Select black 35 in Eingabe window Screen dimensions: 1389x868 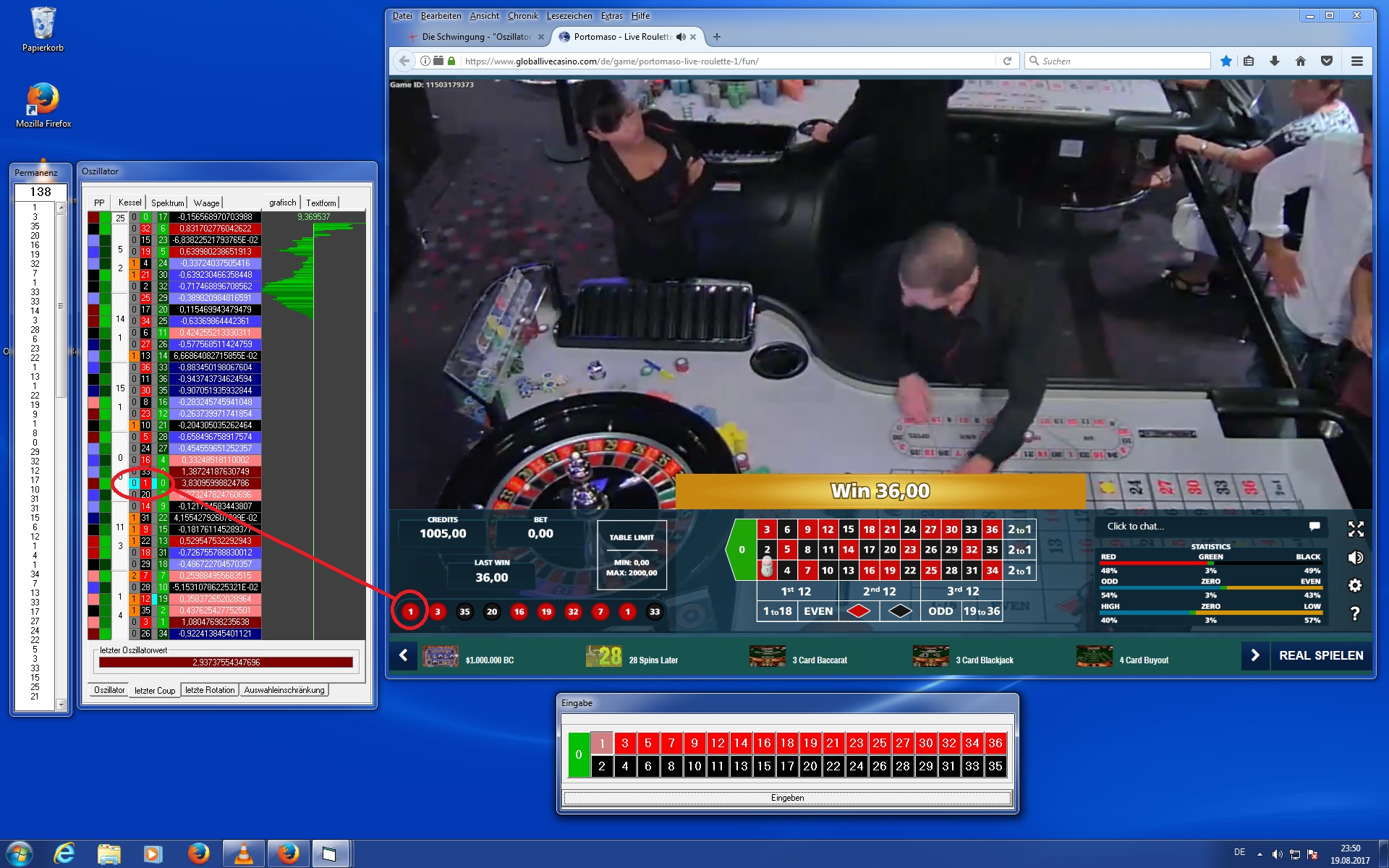(995, 766)
